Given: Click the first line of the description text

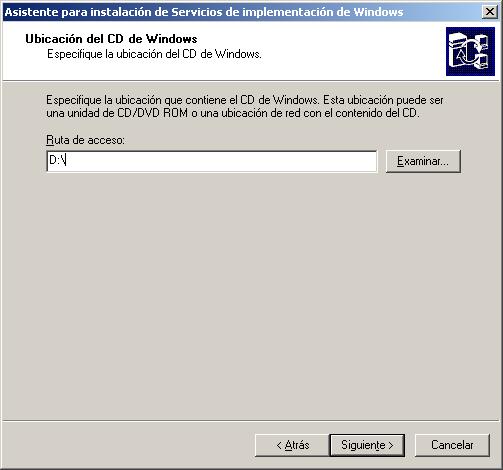Looking at the screenshot, I should click(245, 100).
